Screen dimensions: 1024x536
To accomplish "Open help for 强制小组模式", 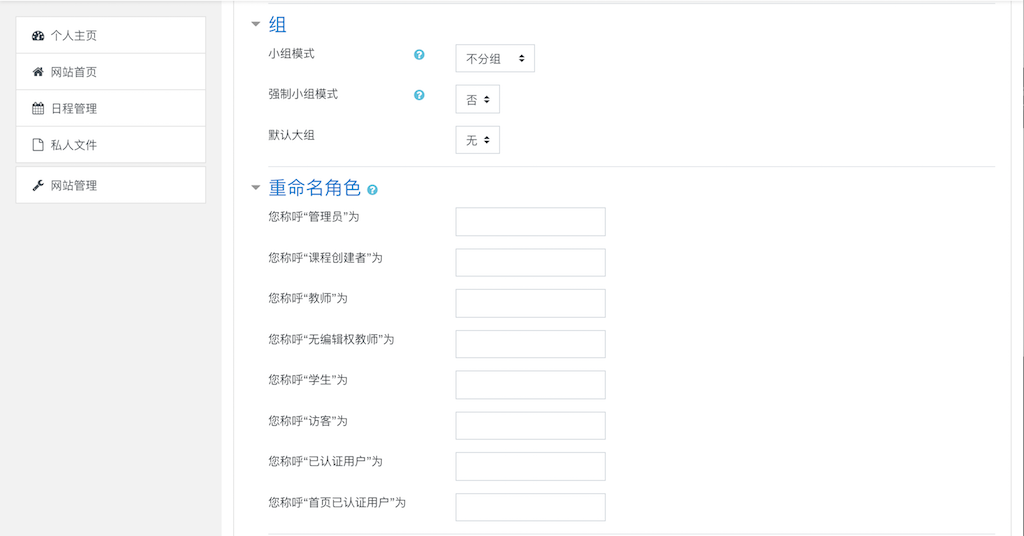I will [x=419, y=95].
